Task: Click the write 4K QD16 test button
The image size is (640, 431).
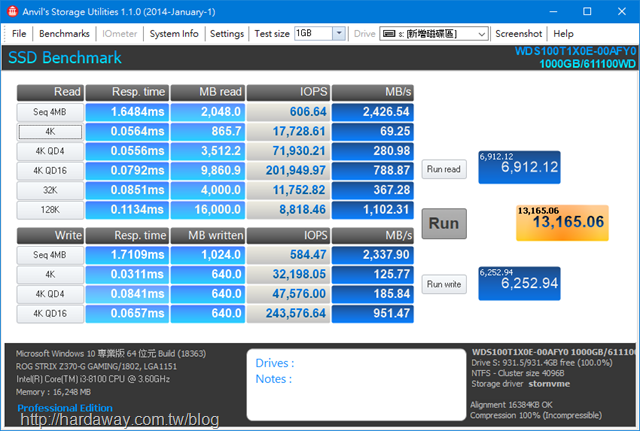Action: (x=50, y=313)
